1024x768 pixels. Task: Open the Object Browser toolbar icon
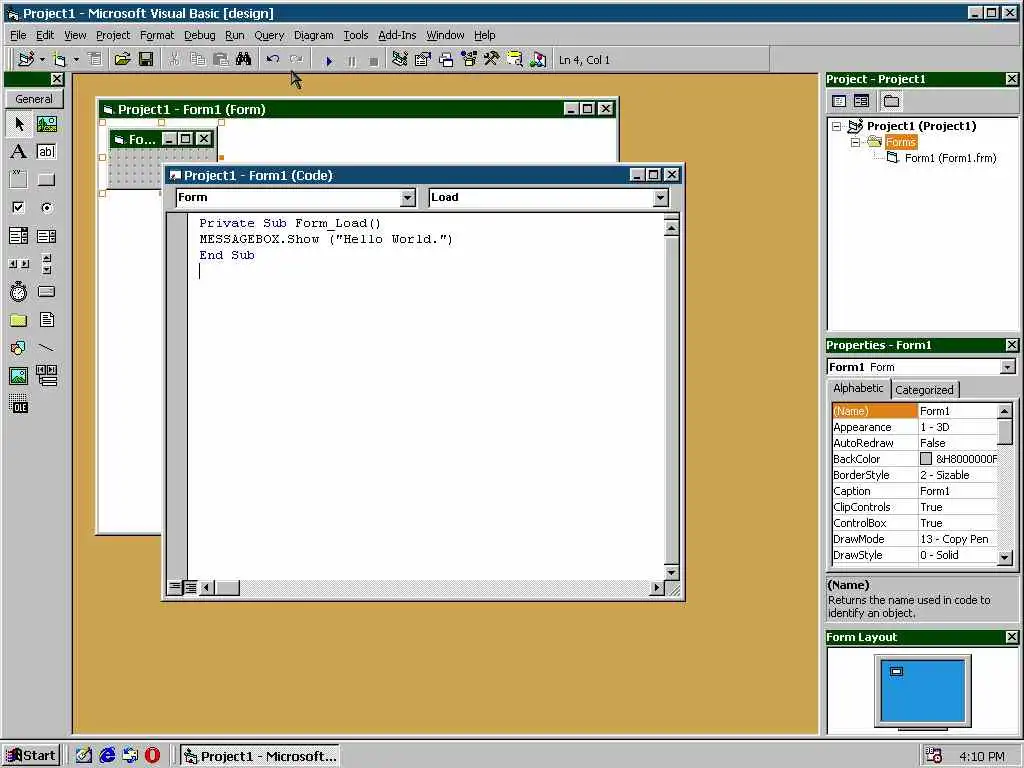point(469,59)
